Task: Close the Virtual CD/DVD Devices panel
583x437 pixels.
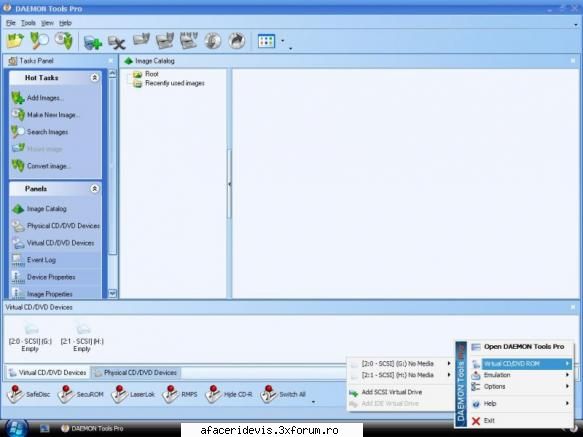Action: point(573,307)
